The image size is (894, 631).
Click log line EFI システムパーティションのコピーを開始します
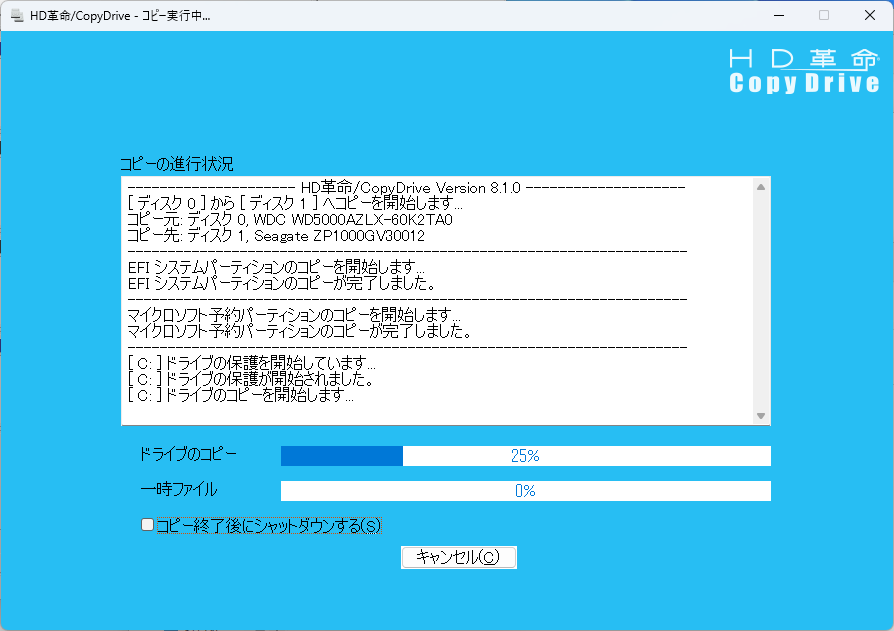pos(276,267)
